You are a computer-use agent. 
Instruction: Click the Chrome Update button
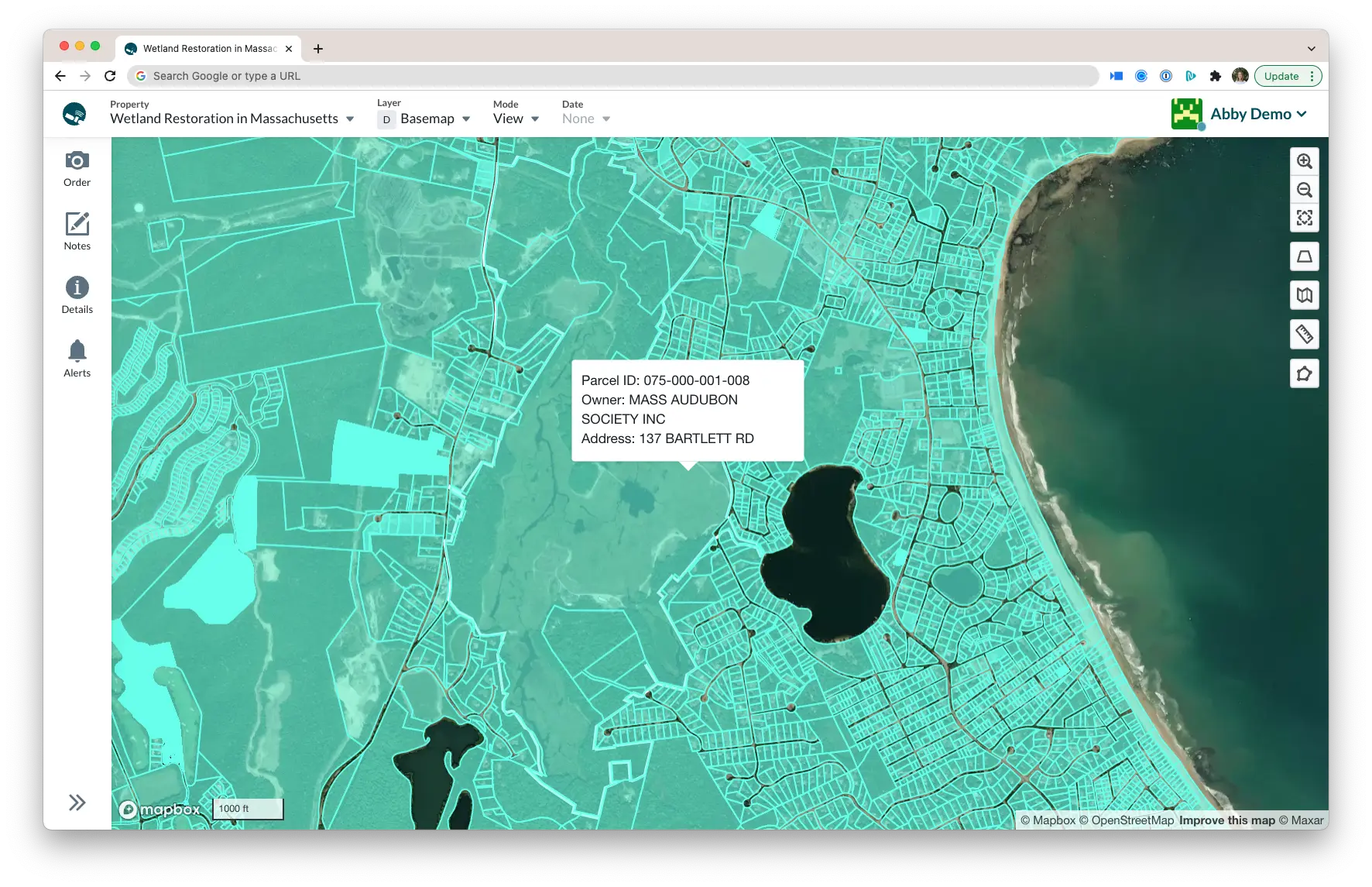click(1288, 76)
